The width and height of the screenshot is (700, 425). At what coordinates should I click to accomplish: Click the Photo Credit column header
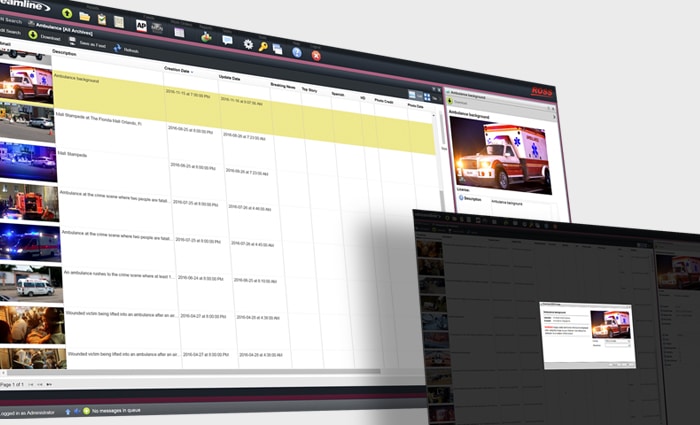click(384, 101)
